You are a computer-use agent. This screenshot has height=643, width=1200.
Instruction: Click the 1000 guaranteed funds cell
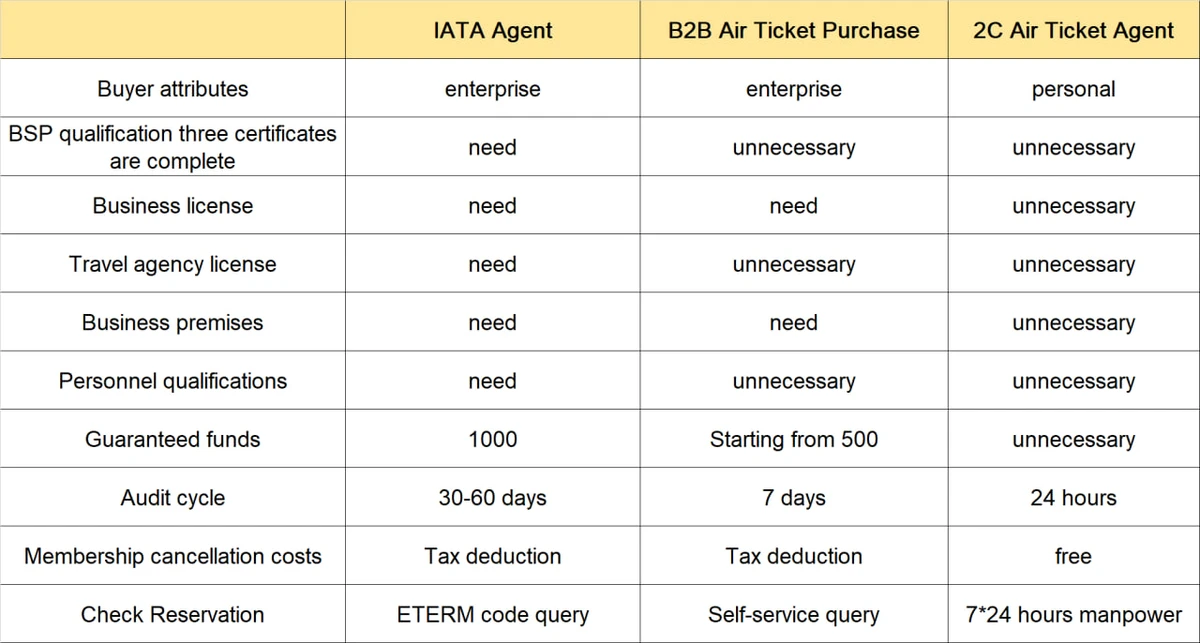click(492, 440)
